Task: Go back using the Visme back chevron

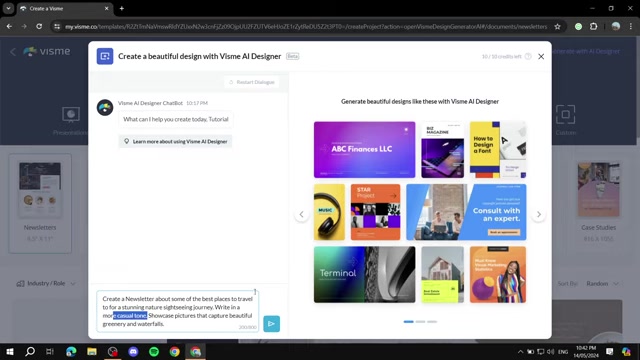Action: click(x=13, y=52)
